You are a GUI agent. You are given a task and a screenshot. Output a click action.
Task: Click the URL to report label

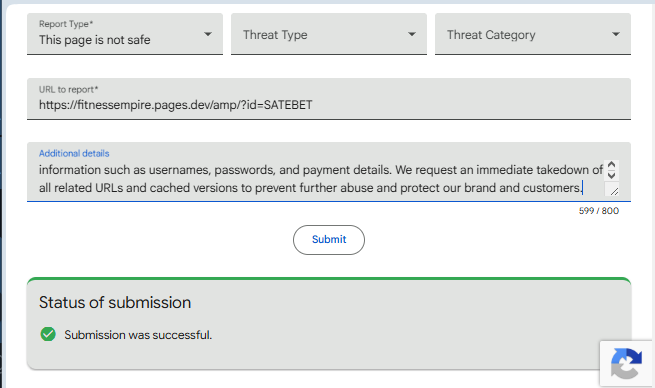click(x=69, y=89)
